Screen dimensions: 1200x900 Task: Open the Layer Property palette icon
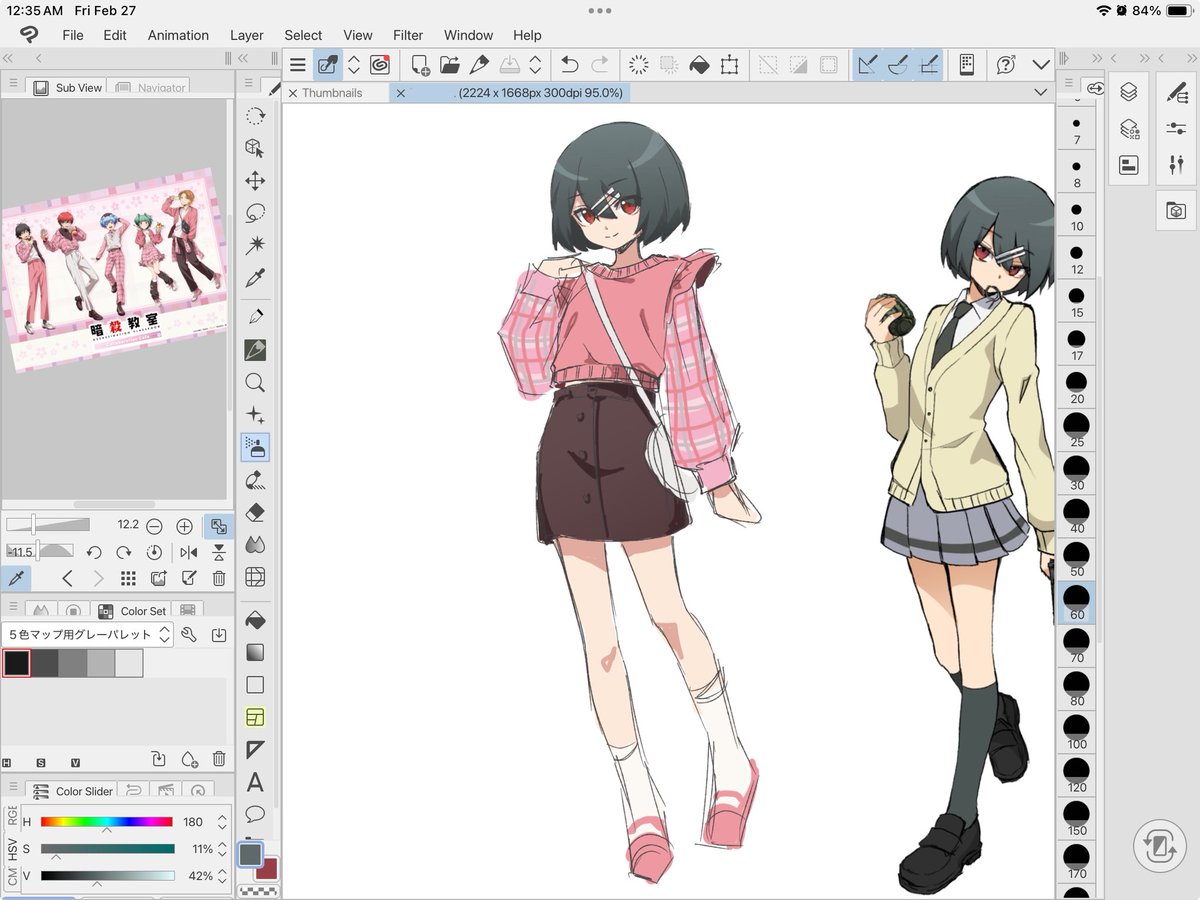coord(1129,165)
